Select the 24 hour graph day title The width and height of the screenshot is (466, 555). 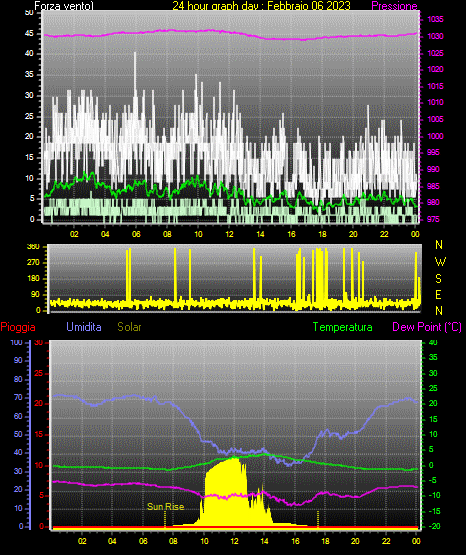pos(261,6)
